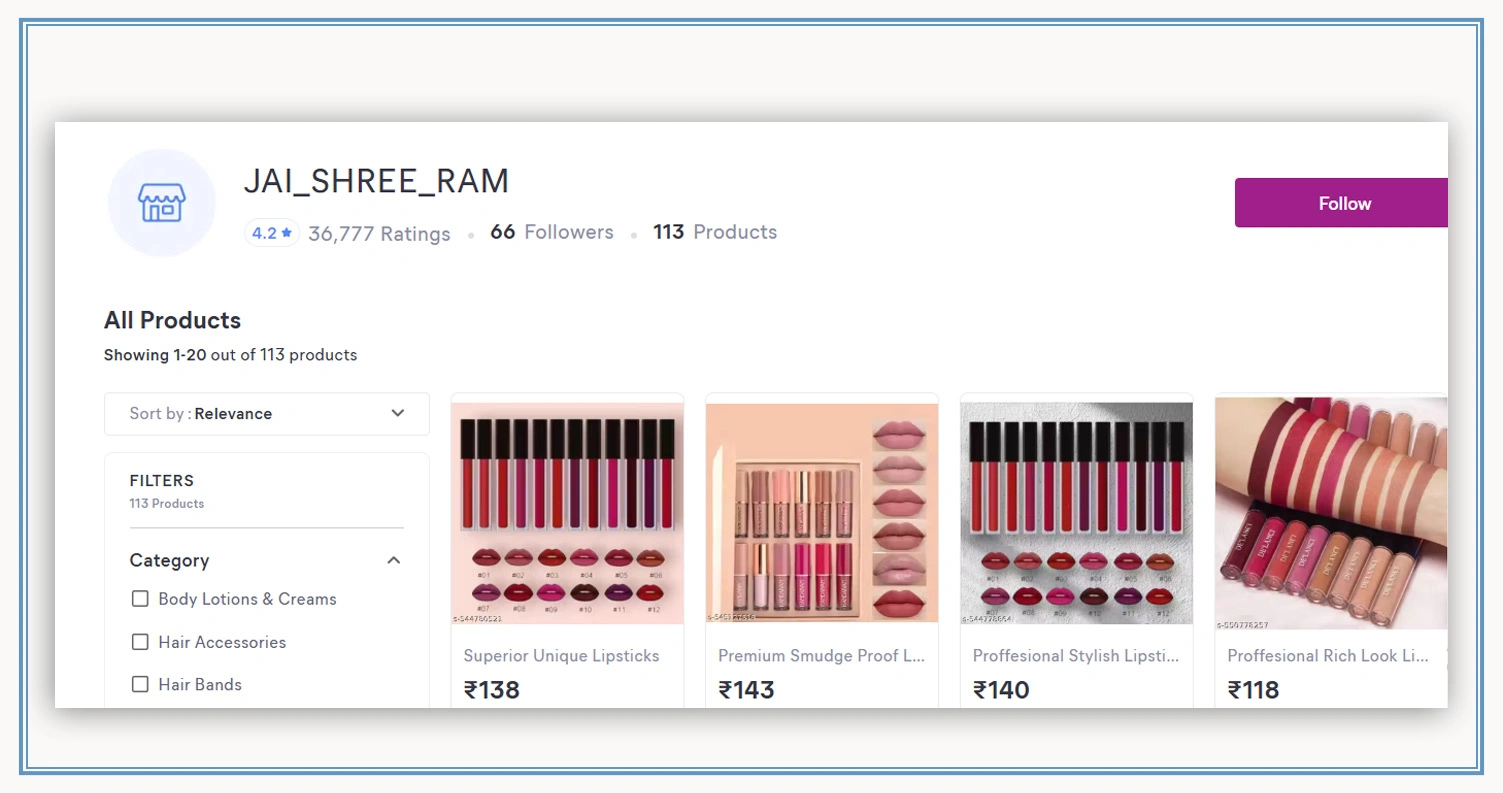The image size is (1503, 793).
Task: Open the Superior Unique Lipsticks product image
Action: 567,513
